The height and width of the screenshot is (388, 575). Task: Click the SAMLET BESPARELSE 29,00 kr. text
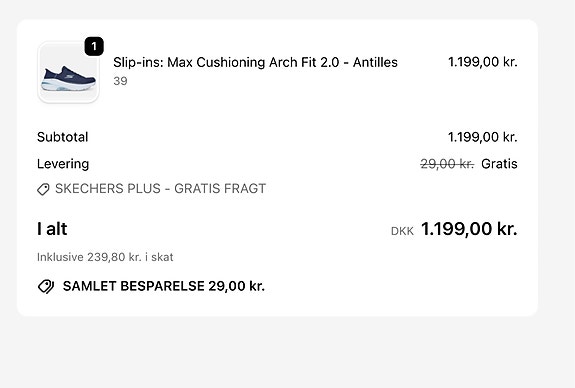(x=164, y=286)
